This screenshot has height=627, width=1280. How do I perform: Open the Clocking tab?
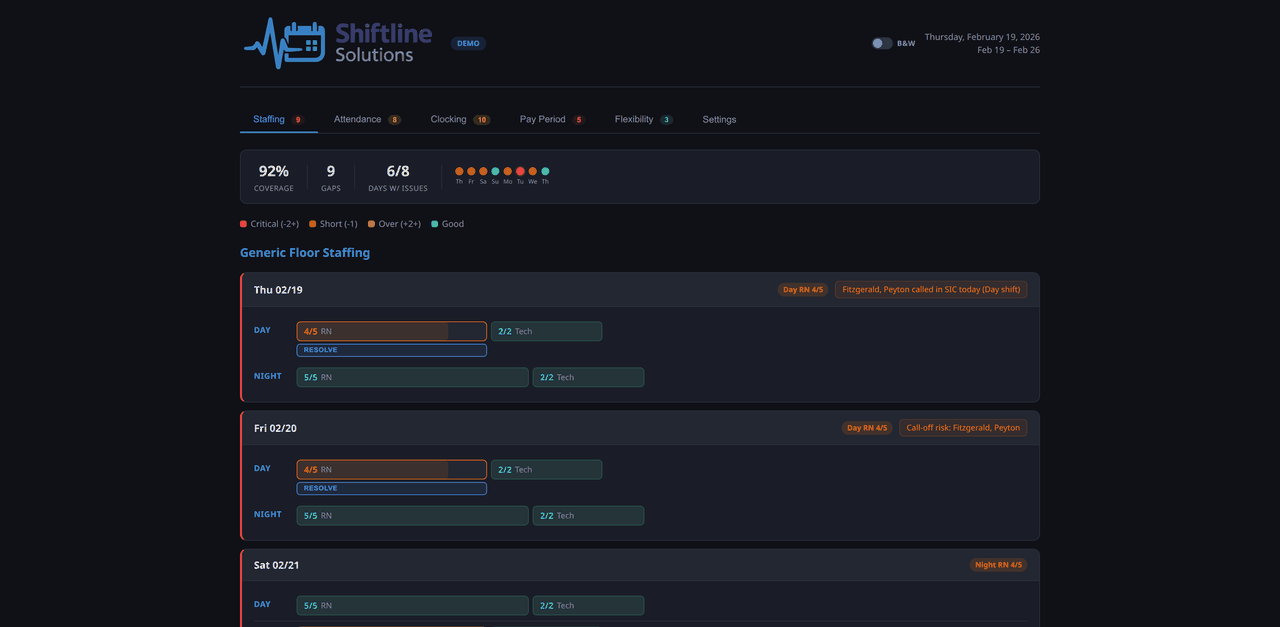click(460, 119)
